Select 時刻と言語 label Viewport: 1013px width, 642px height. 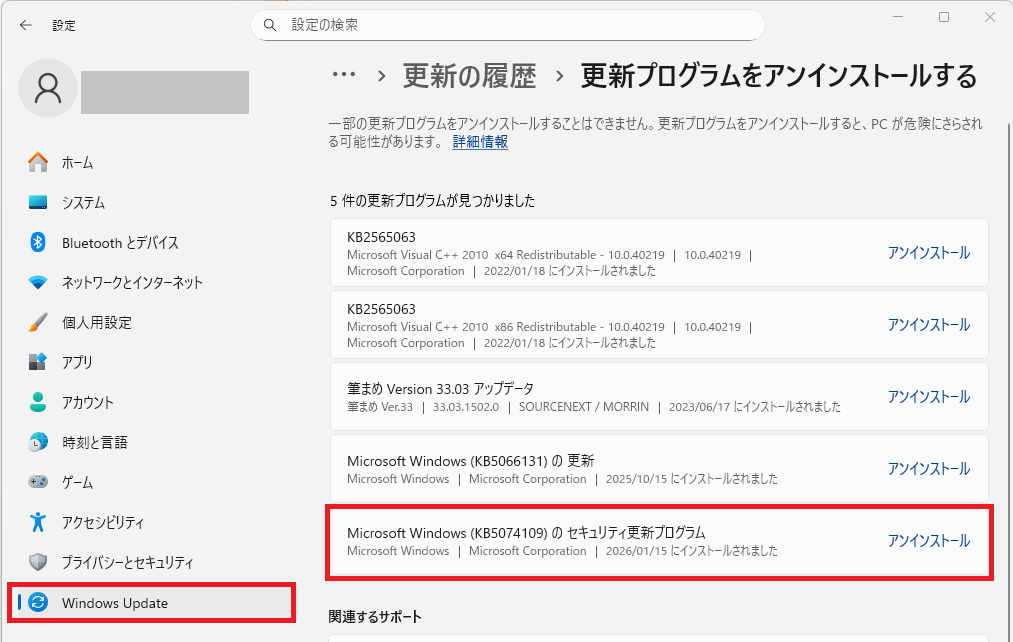(94, 442)
